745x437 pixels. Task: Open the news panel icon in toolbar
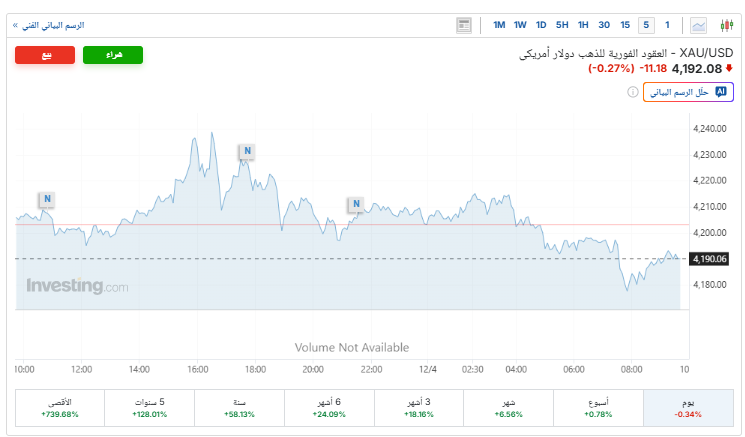tap(464, 25)
